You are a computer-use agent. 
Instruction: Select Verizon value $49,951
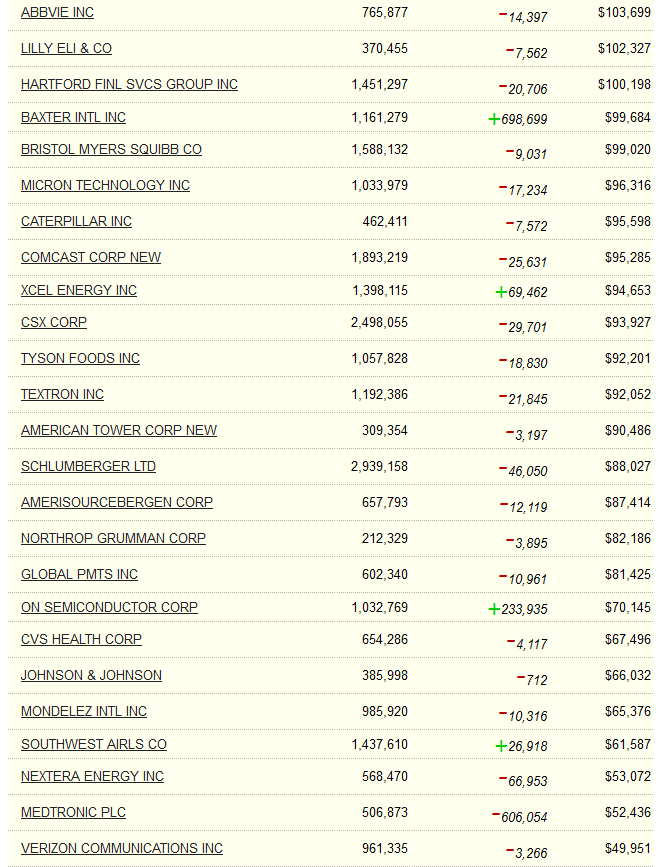(x=627, y=848)
